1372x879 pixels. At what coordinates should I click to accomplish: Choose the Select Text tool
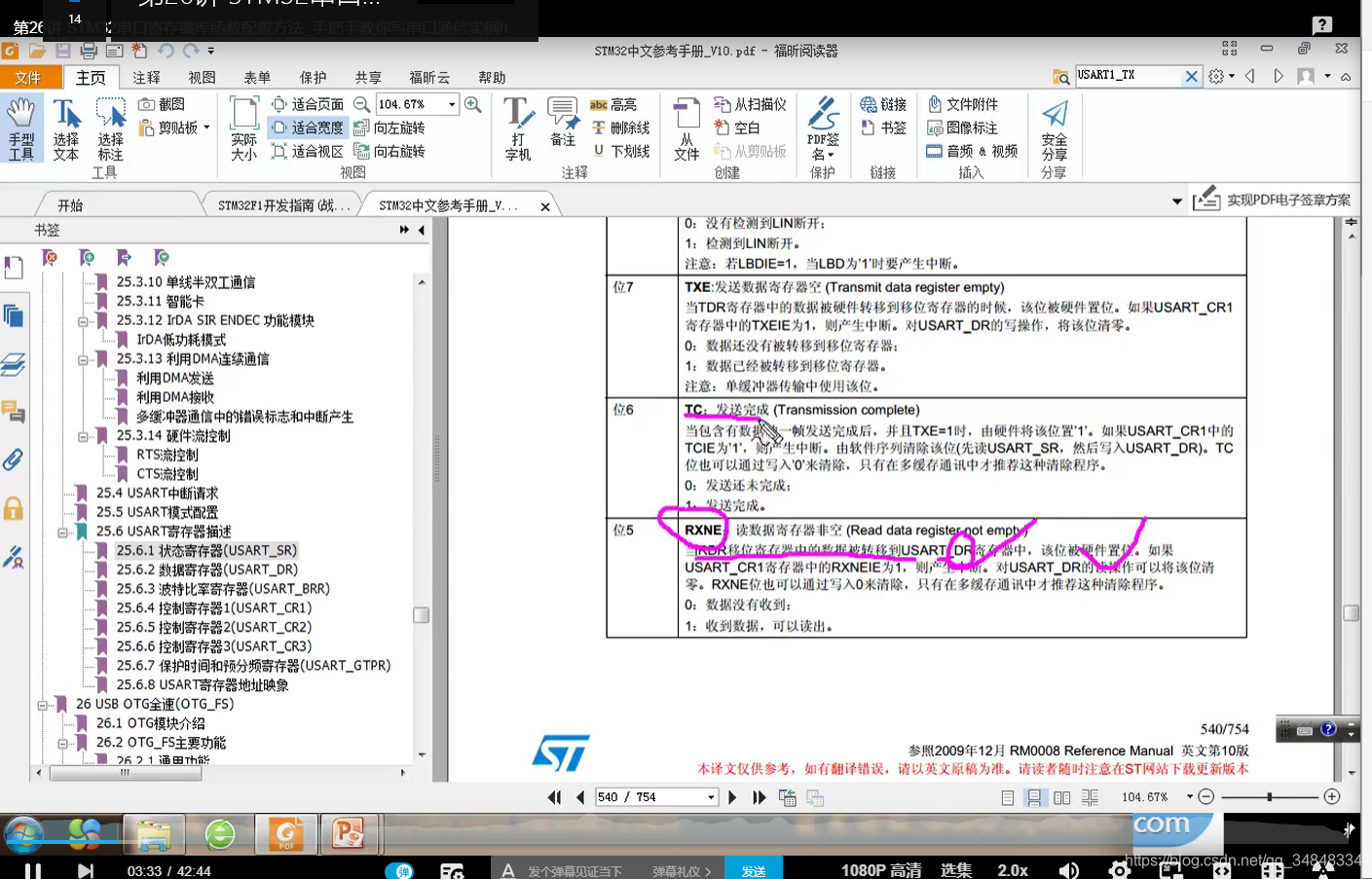[66, 128]
